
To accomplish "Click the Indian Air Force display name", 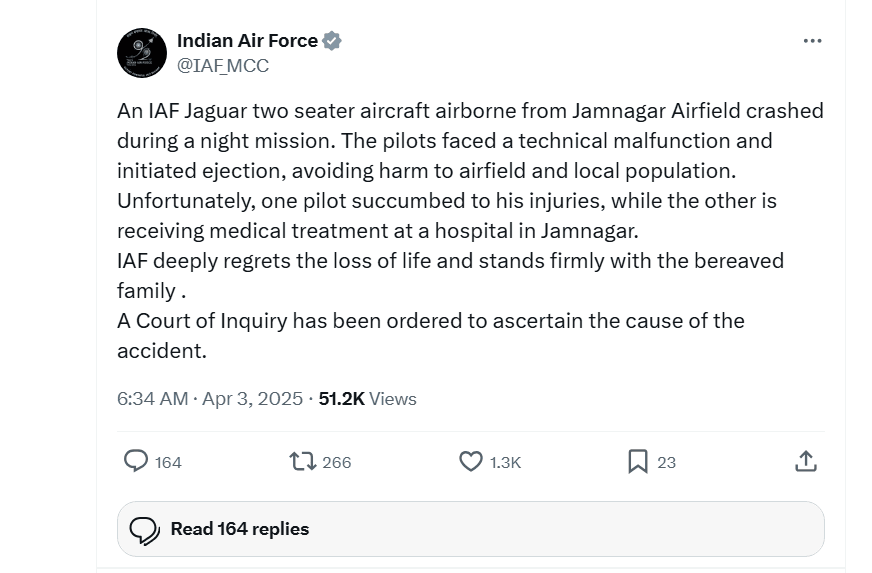I will tap(247, 41).
